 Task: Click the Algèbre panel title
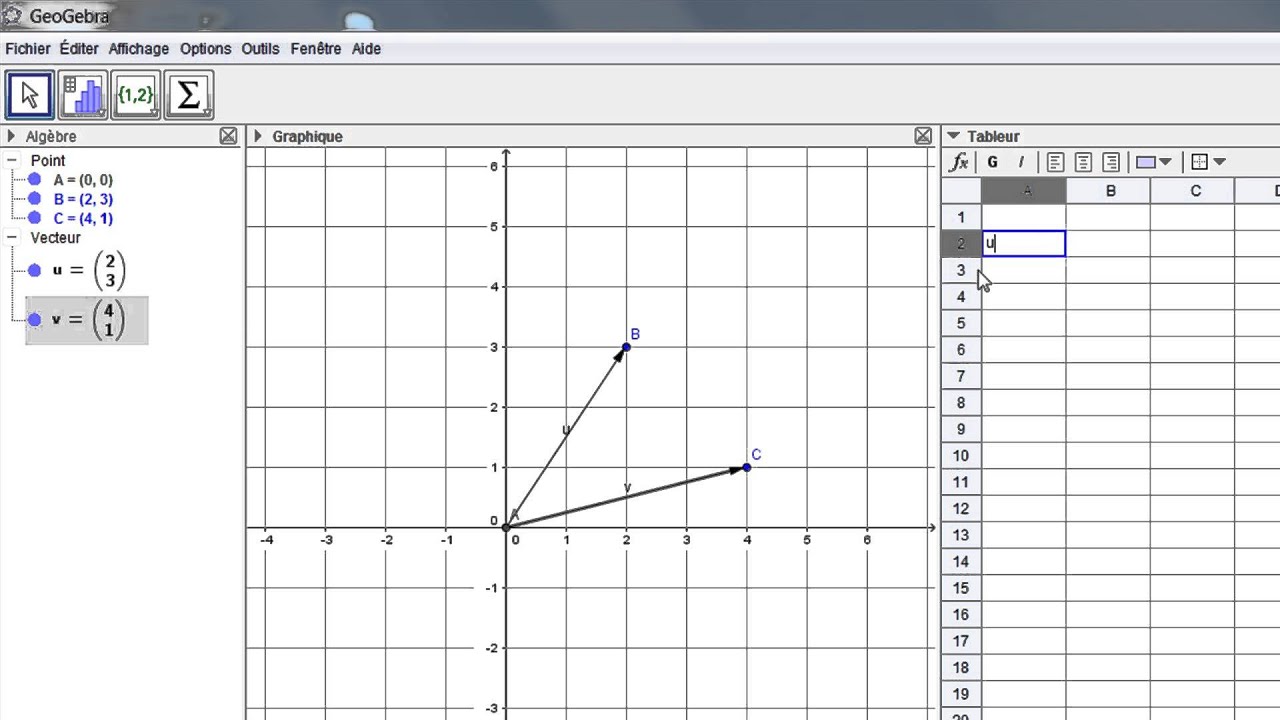(x=51, y=136)
